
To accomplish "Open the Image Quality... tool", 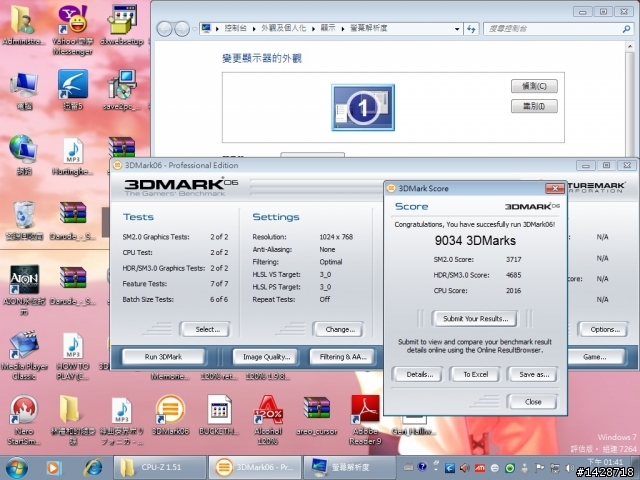I will click(x=266, y=357).
